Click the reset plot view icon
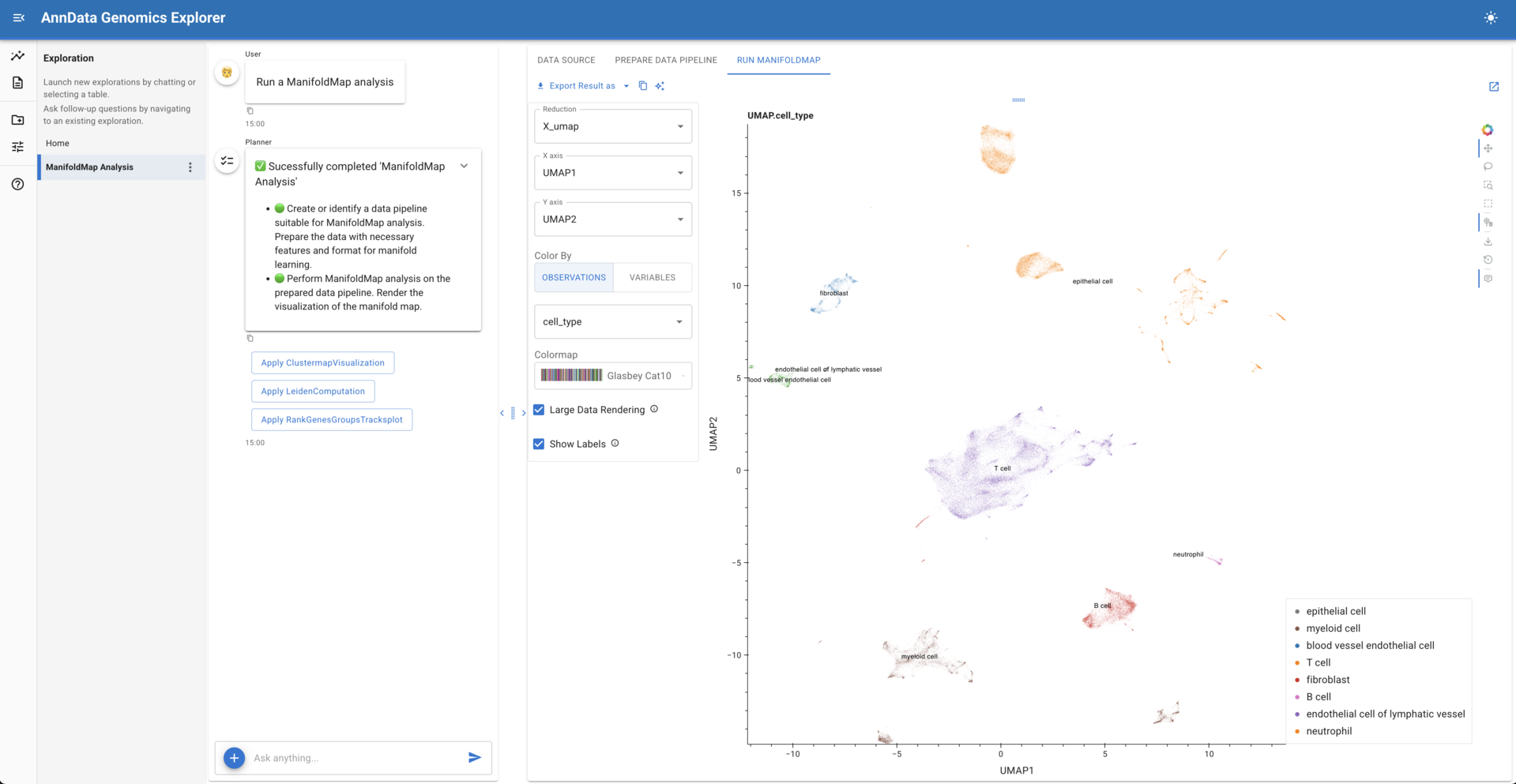Screen dimensions: 1516x784 pos(1488,260)
